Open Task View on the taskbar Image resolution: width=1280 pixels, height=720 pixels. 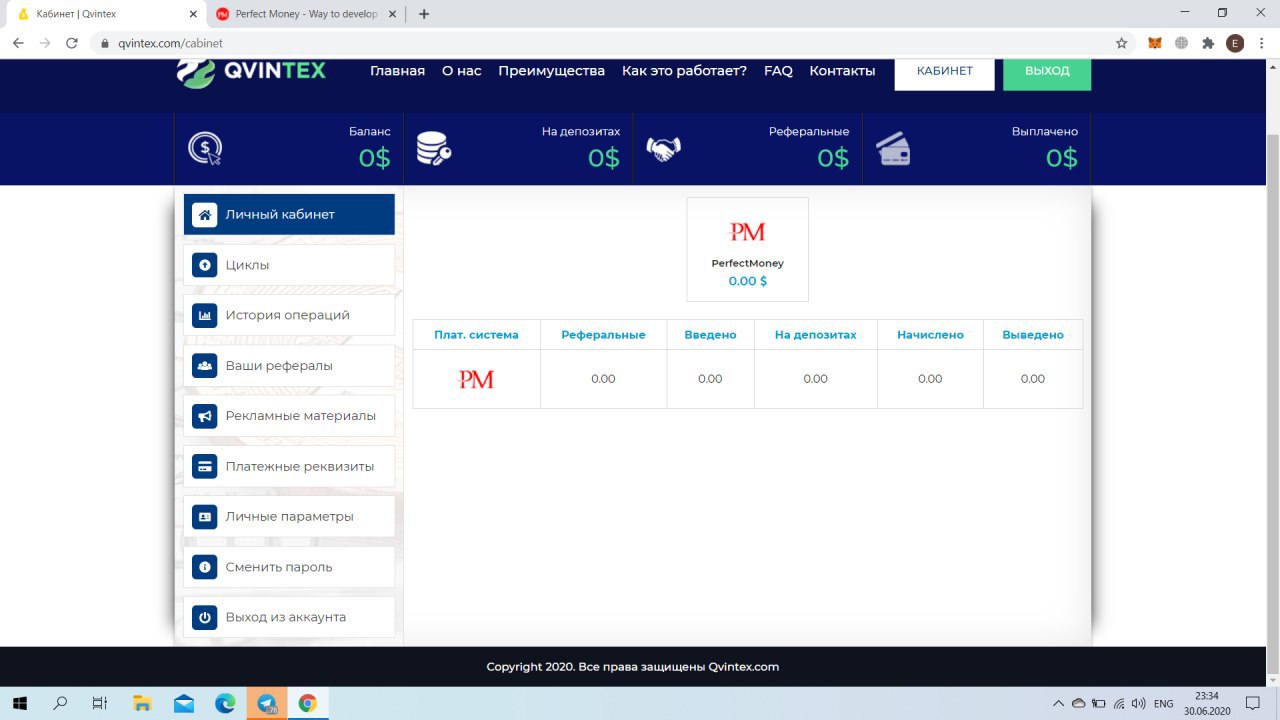coord(99,703)
